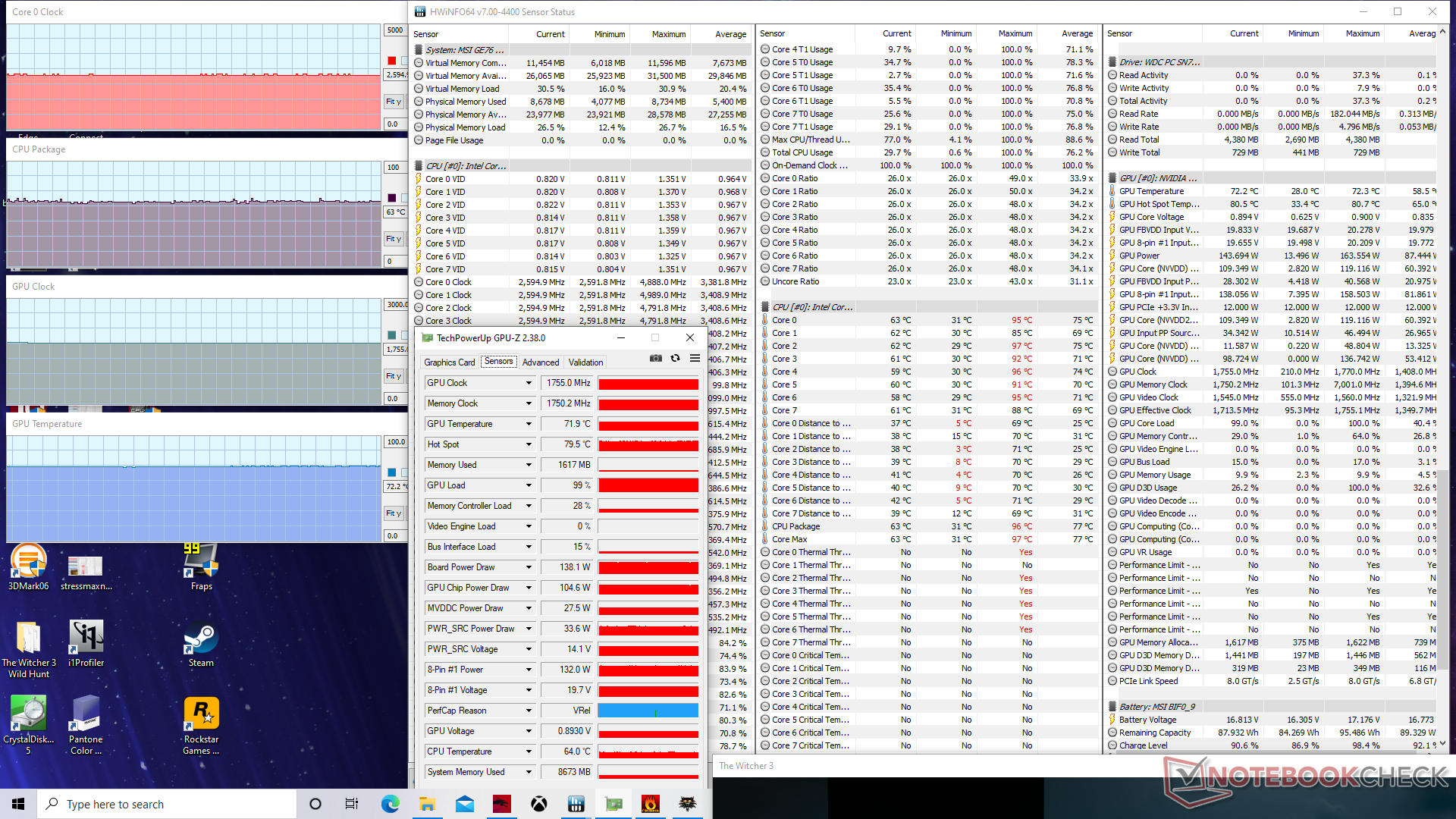Open File Explorer from the taskbar
This screenshot has height=819, width=1456.
click(427, 804)
